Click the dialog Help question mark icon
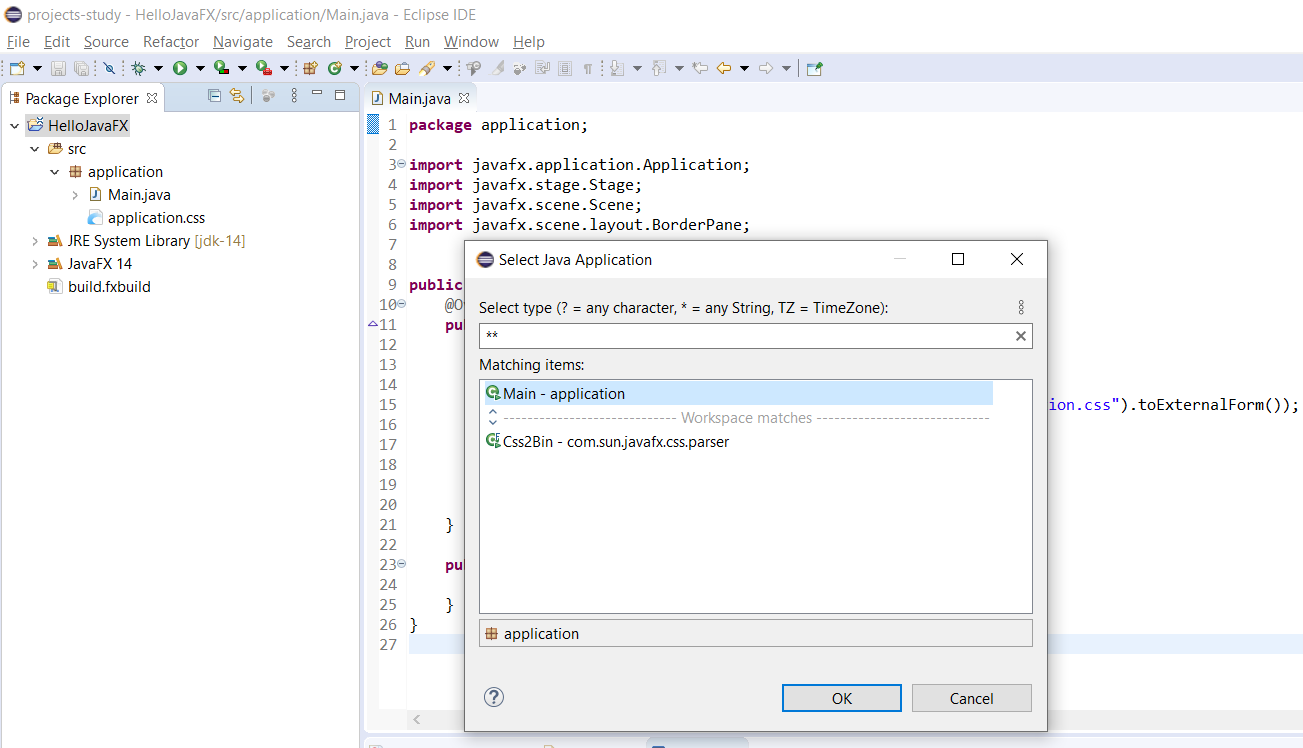Viewport: 1303px width, 748px height. pyautogui.click(x=494, y=697)
